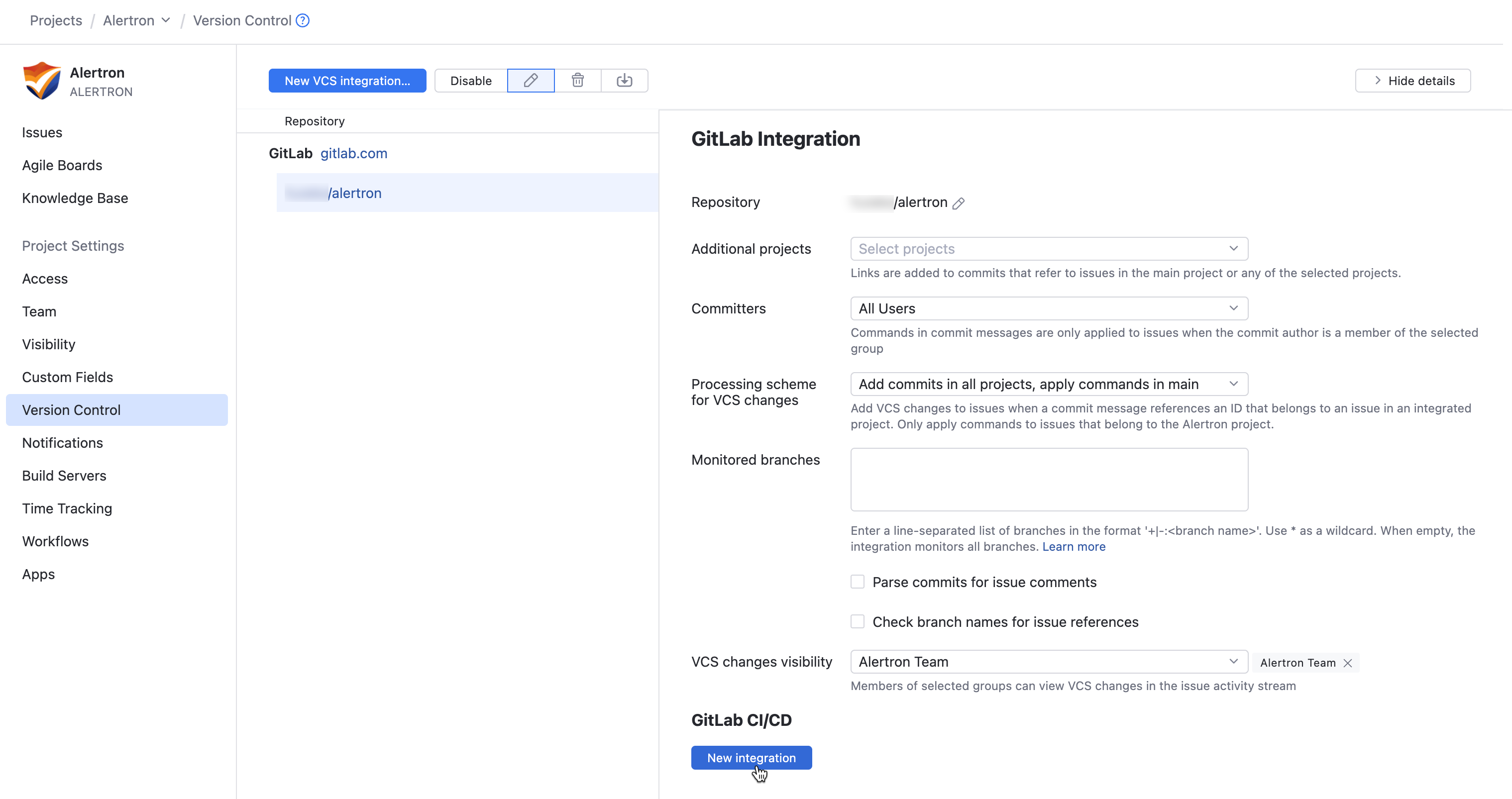Click the Alertron project logo
Viewport: 1512px width, 799px height.
[x=41, y=81]
